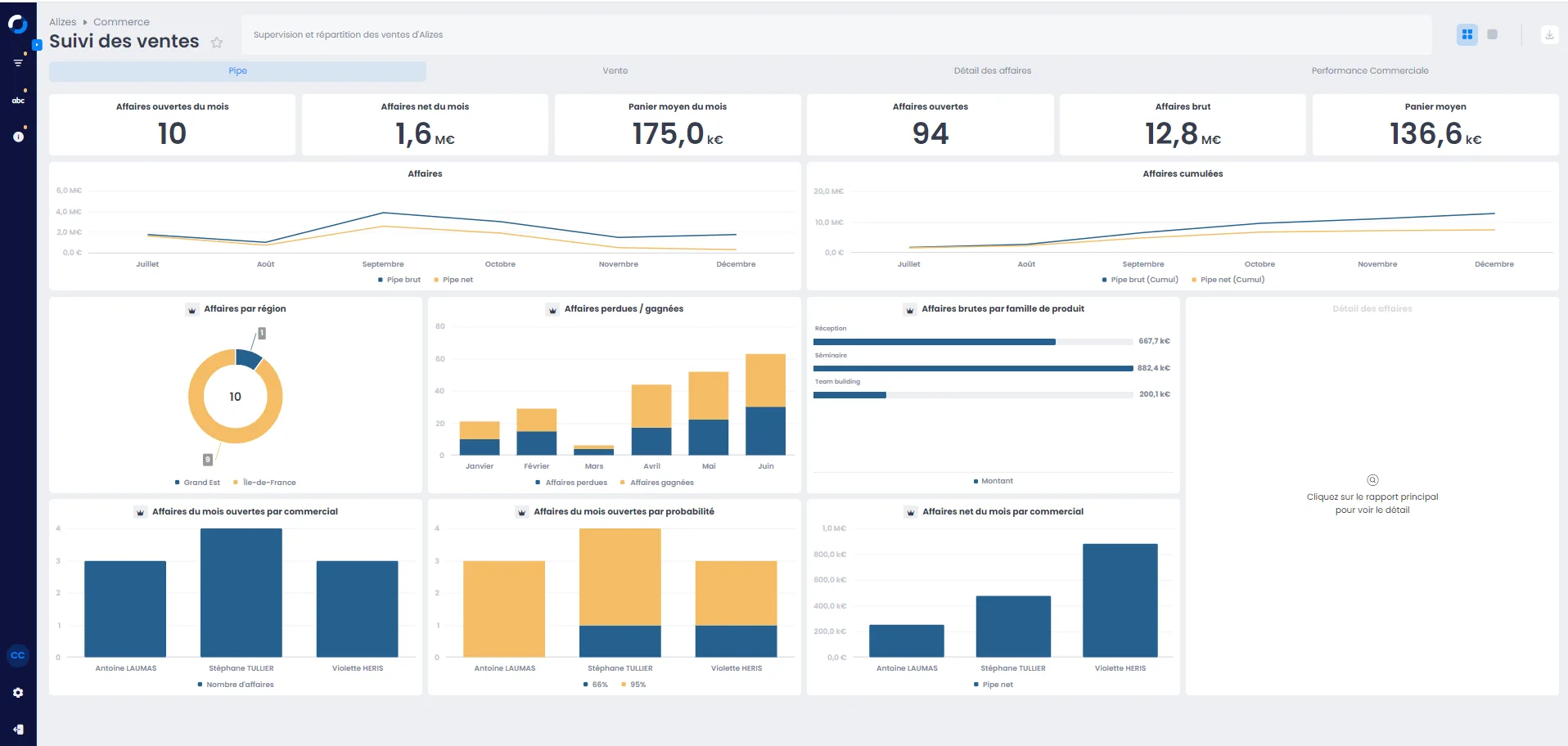The height and width of the screenshot is (746, 1568).
Task: Toggle the 95% probability legend
Action: click(633, 685)
